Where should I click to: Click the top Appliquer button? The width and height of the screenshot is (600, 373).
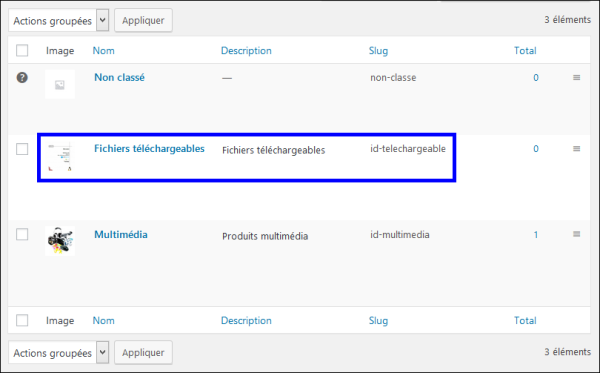pos(143,20)
